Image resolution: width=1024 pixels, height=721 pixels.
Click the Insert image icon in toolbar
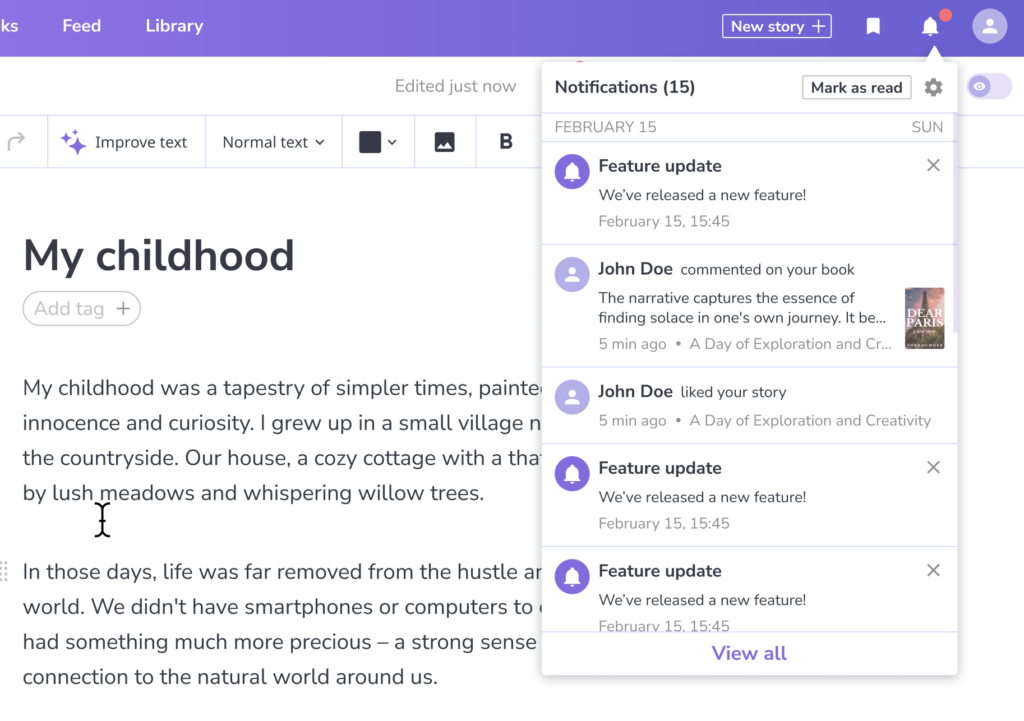point(444,141)
